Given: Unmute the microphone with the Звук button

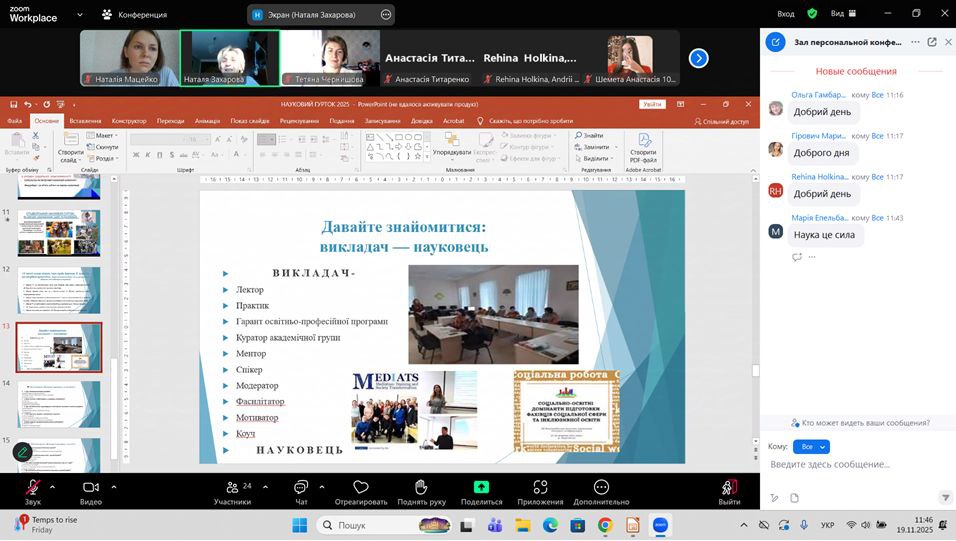Looking at the screenshot, I should pos(33,487).
